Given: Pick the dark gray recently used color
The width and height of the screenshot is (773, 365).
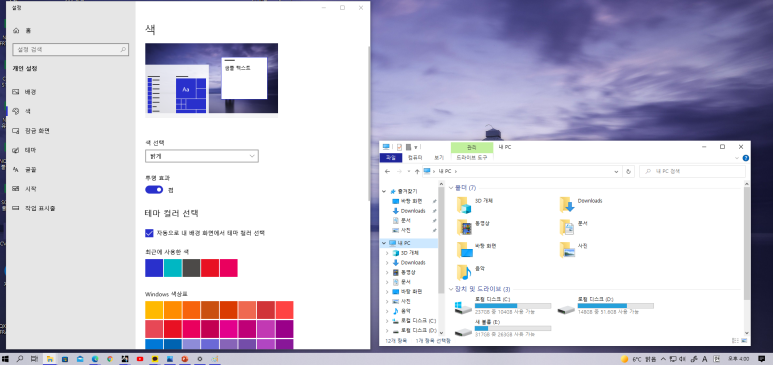Looking at the screenshot, I should (x=191, y=268).
